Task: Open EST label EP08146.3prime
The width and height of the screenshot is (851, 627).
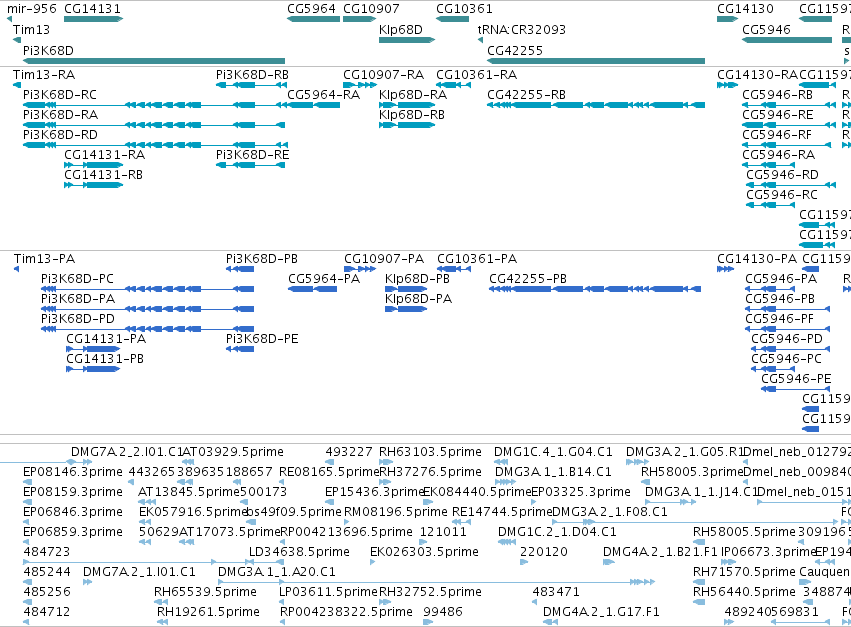Action: pos(73,472)
